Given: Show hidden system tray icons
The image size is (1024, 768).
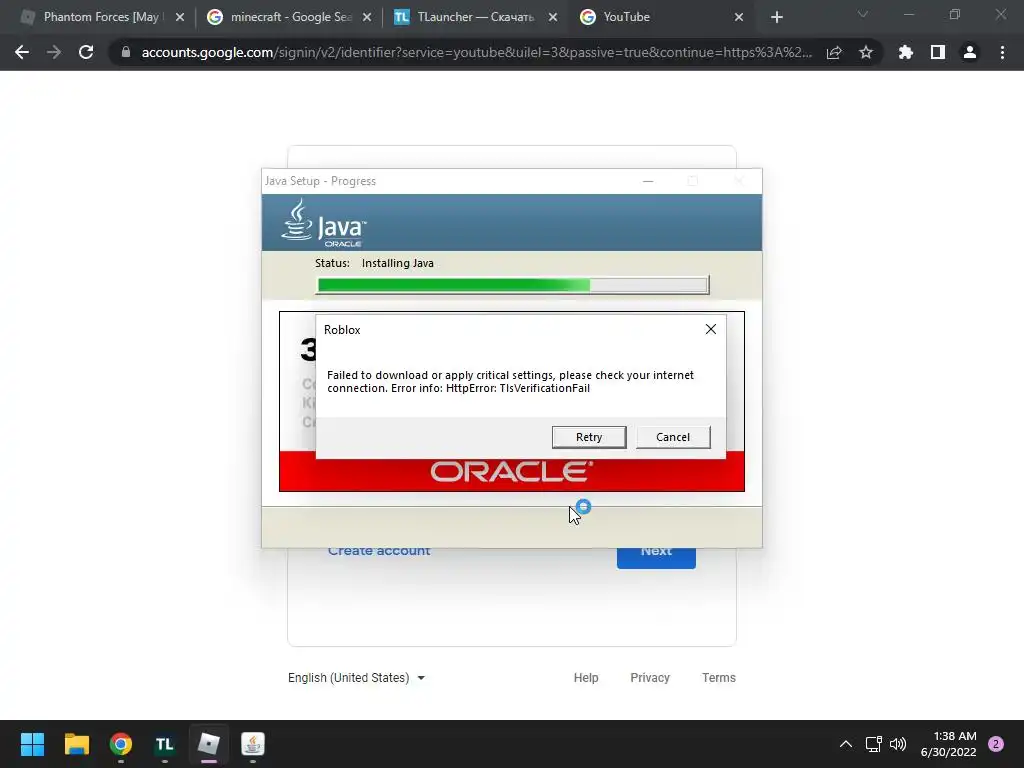Looking at the screenshot, I should (x=846, y=744).
